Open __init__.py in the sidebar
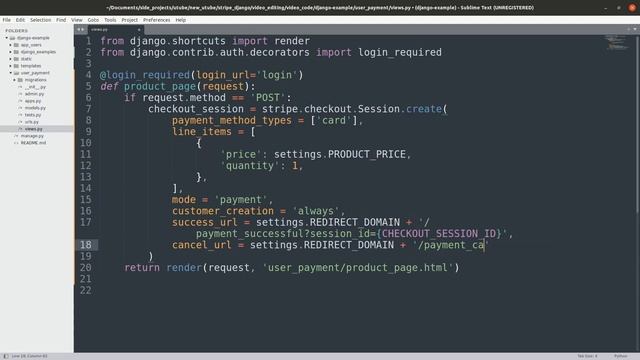640x360 pixels. [x=35, y=87]
